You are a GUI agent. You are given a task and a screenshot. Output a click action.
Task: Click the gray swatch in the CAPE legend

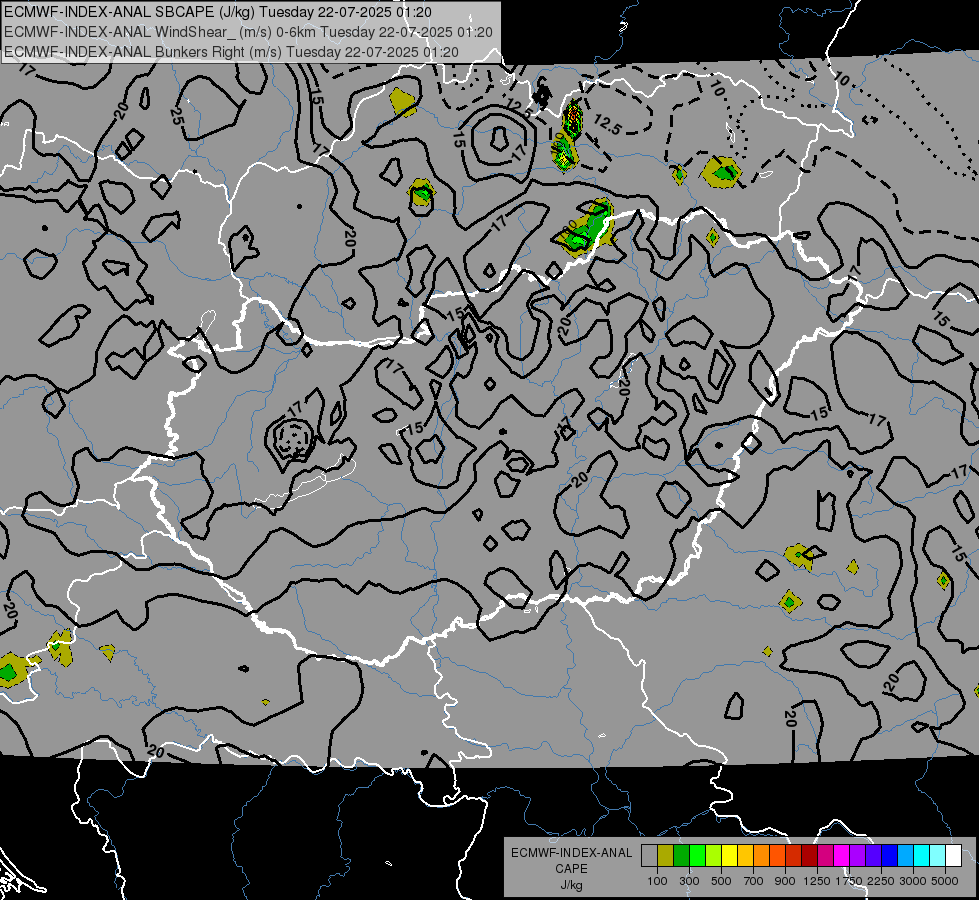(x=649, y=855)
